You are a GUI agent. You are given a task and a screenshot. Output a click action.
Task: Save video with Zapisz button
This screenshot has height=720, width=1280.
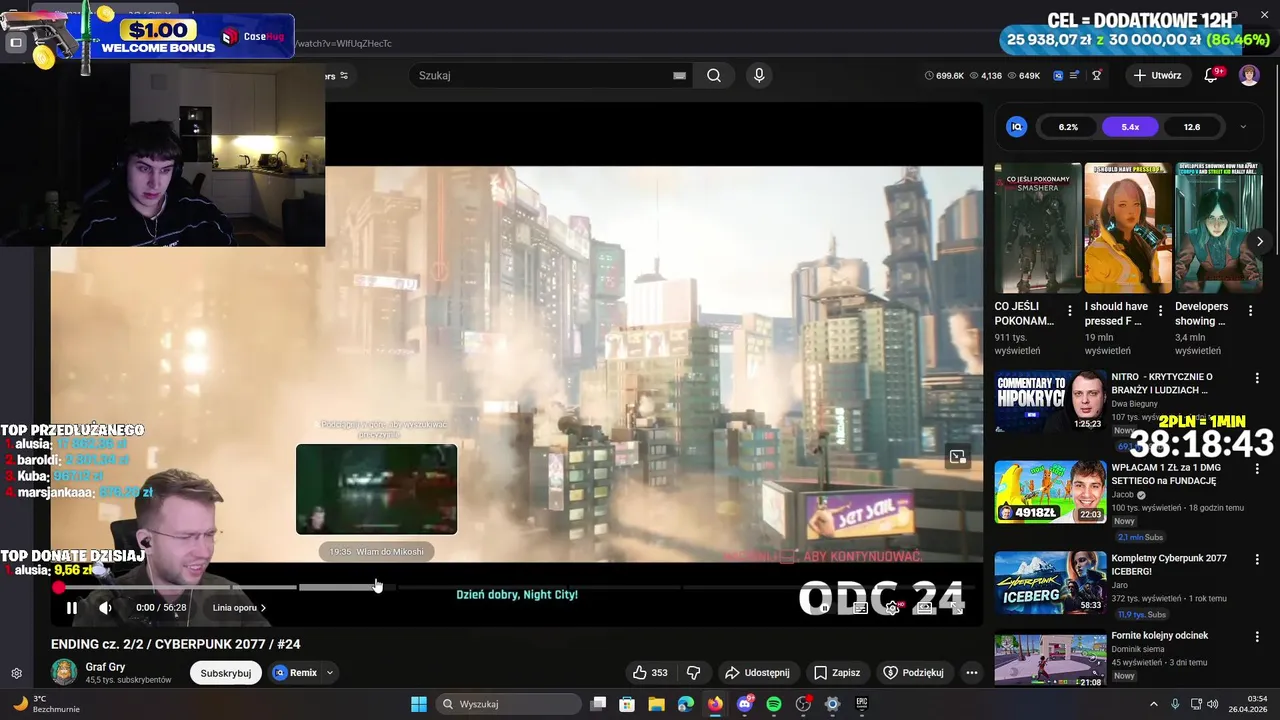[x=837, y=673]
